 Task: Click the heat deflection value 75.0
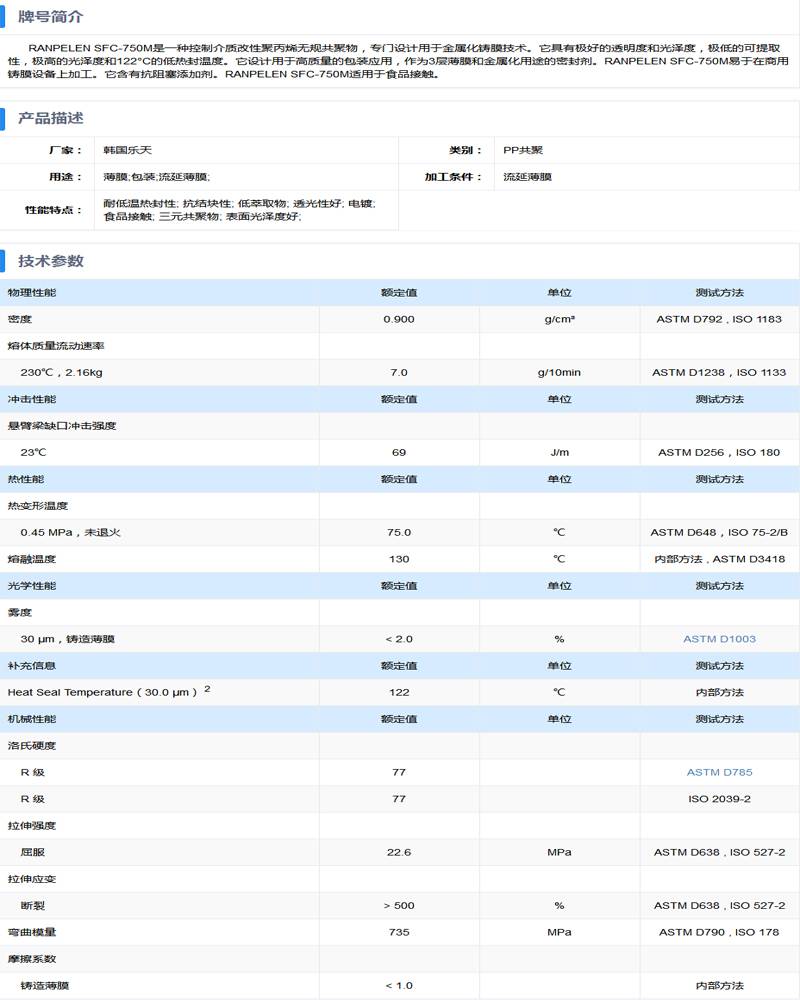(x=399, y=533)
